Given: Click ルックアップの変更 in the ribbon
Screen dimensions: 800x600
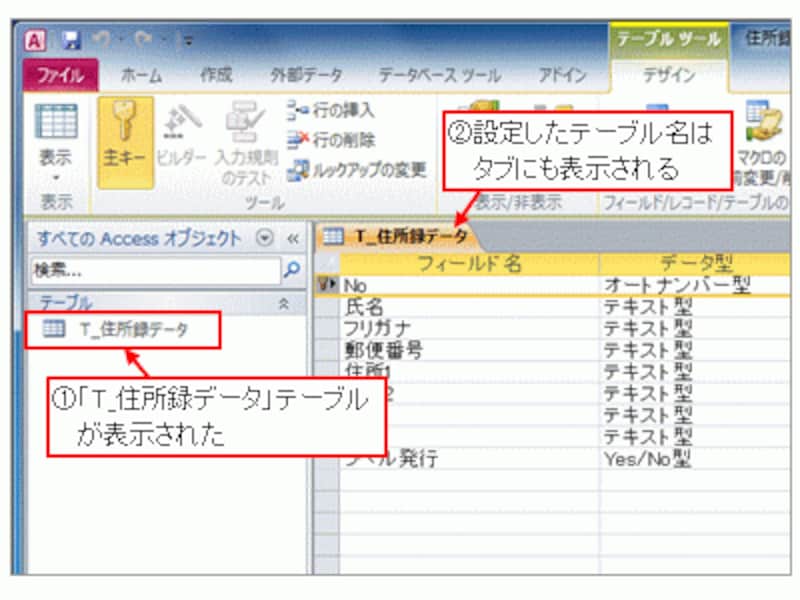Looking at the screenshot, I should coord(357,170).
